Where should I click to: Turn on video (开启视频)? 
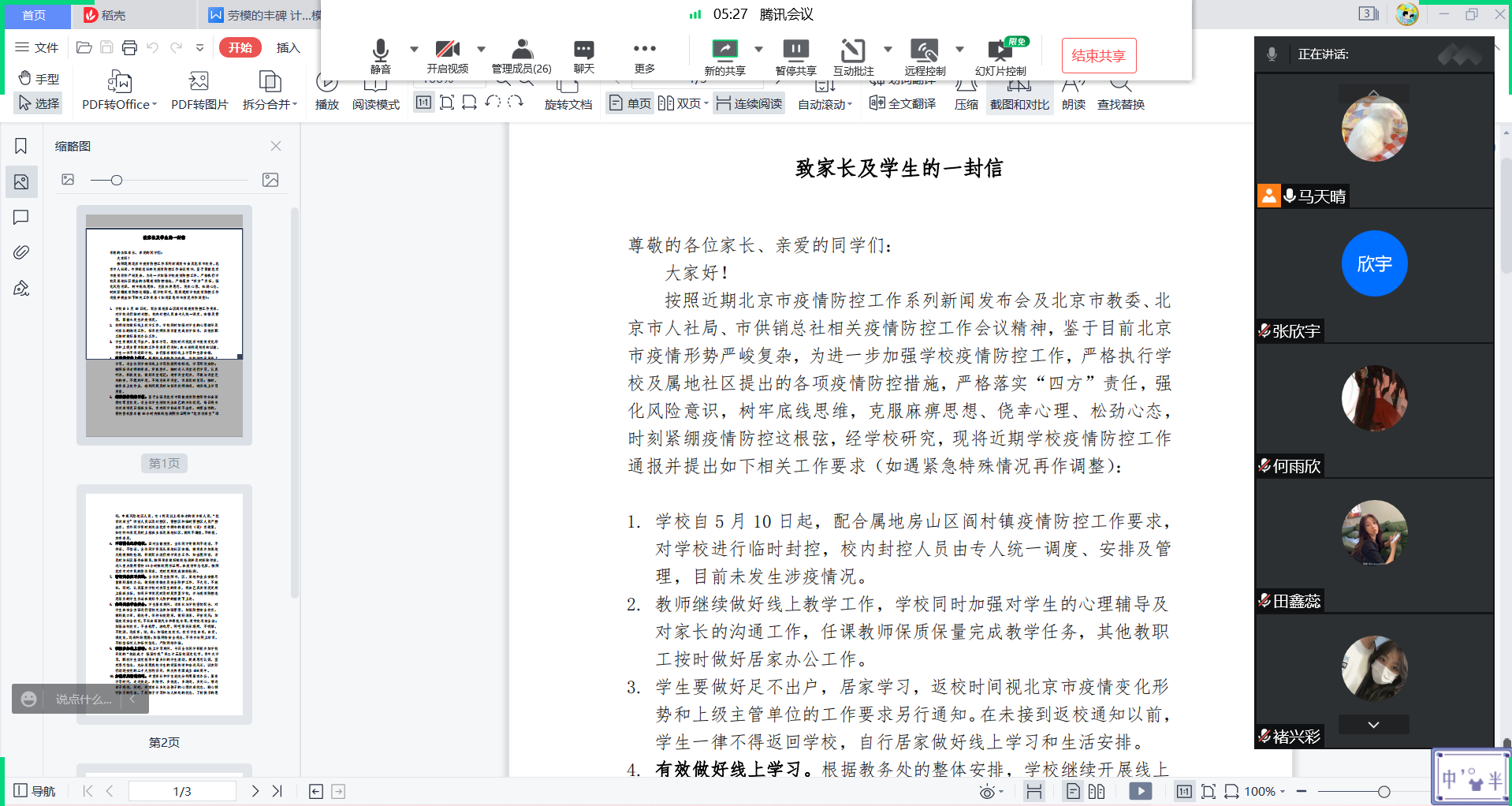447,54
